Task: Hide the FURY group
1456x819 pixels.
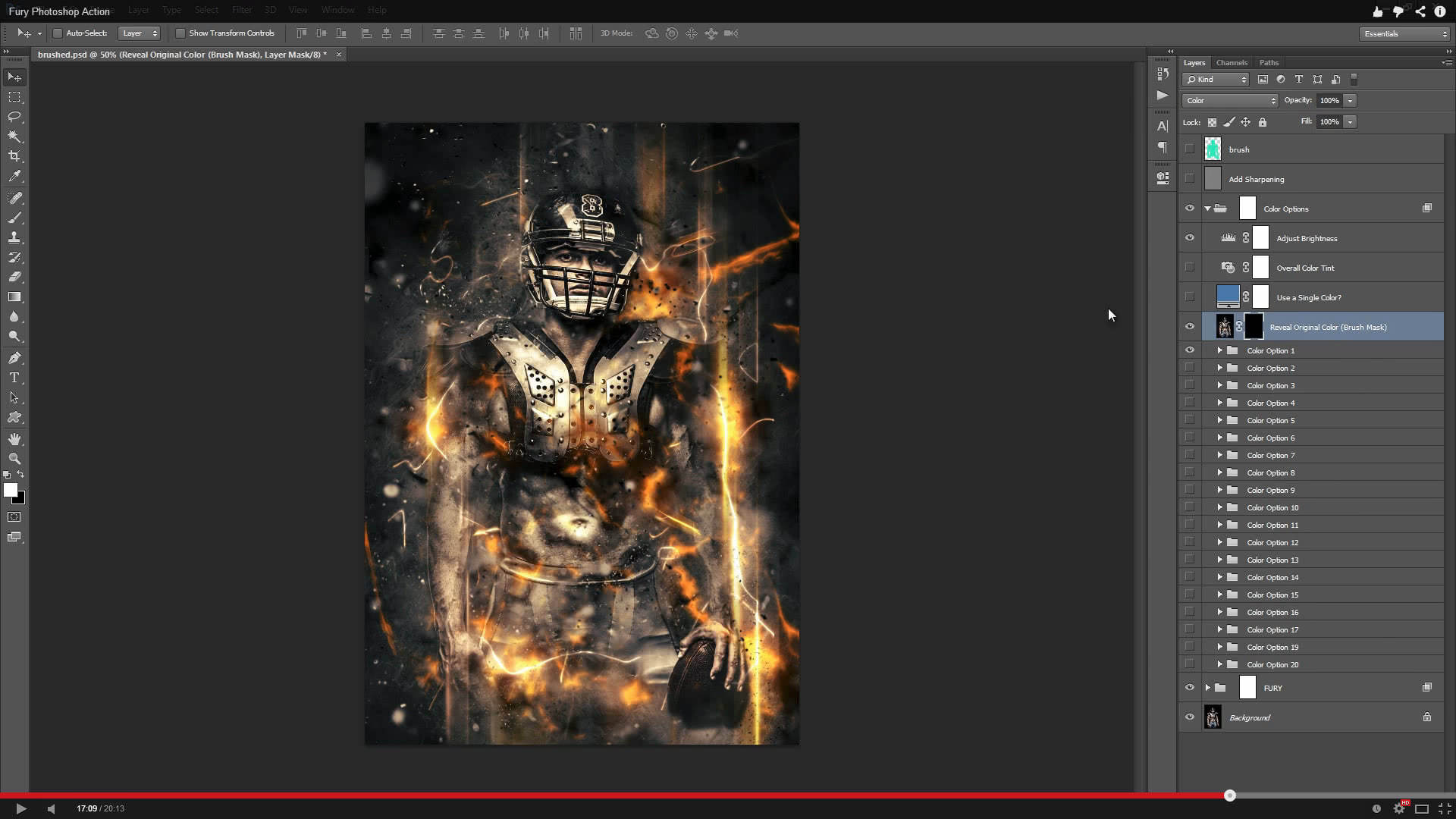Action: tap(1189, 688)
